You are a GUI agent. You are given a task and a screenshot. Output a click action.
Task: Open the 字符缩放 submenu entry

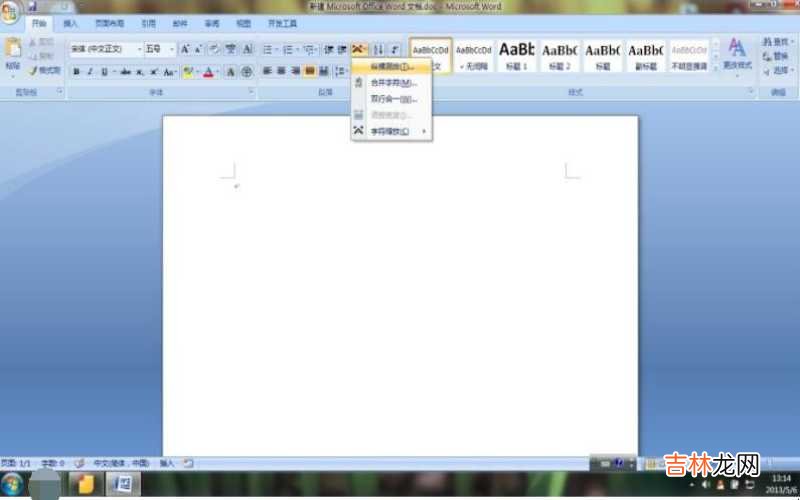[391, 131]
